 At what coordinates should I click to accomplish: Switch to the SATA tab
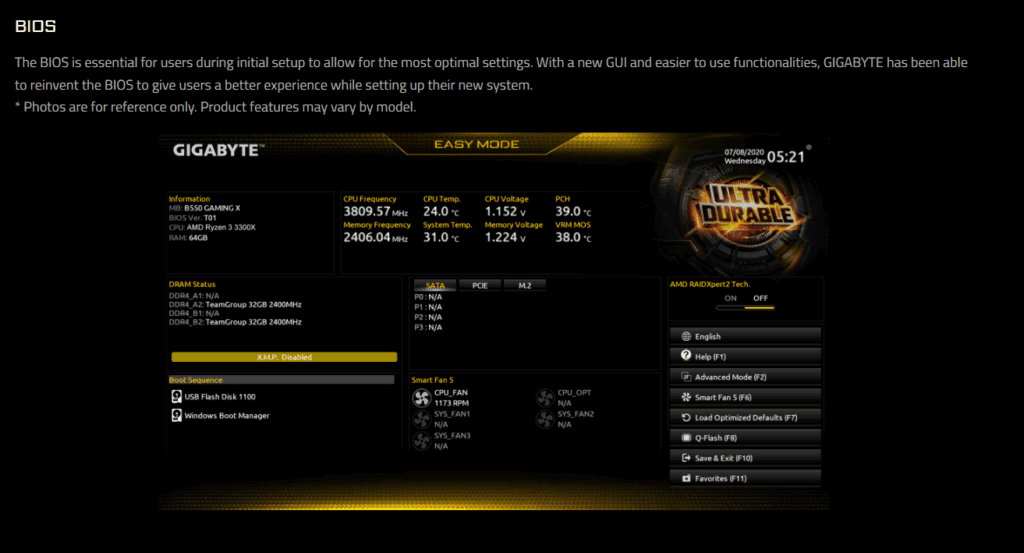pyautogui.click(x=434, y=285)
